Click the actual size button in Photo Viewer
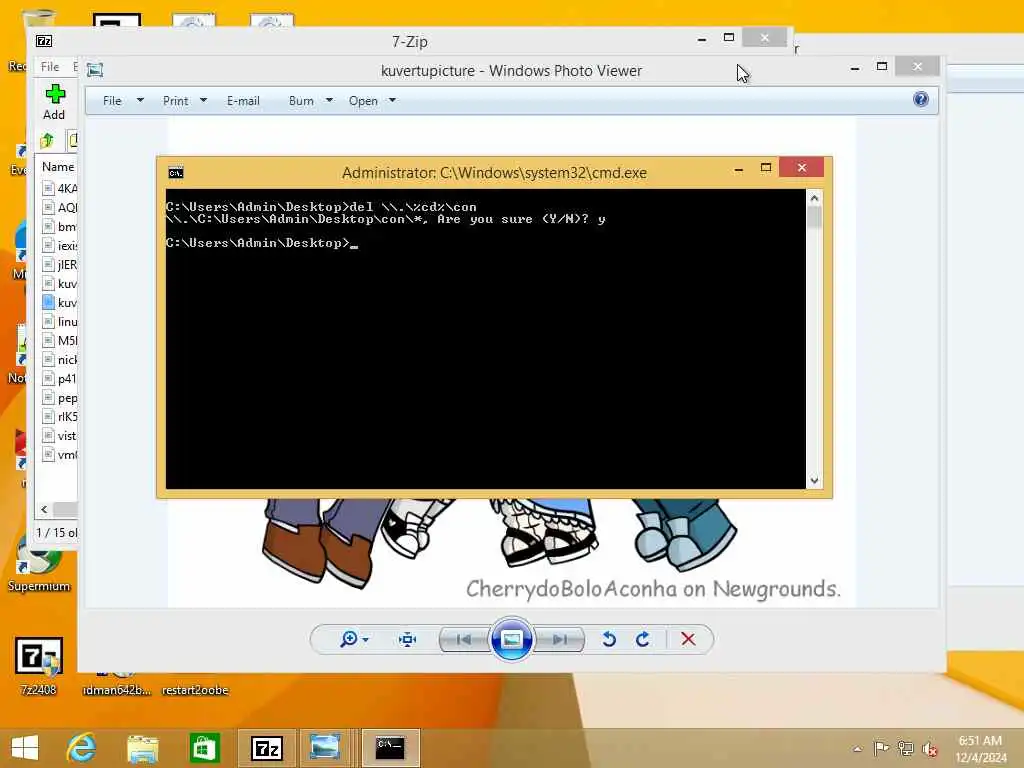The width and height of the screenshot is (1024, 768). [408, 639]
